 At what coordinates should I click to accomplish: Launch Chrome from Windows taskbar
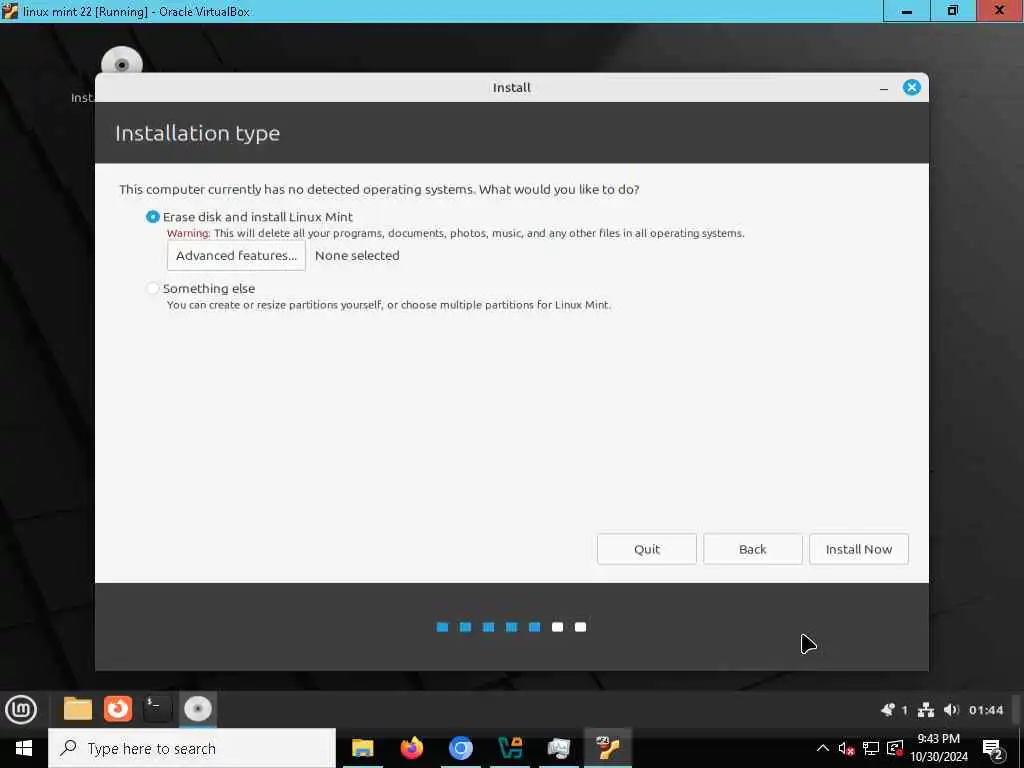[460, 748]
